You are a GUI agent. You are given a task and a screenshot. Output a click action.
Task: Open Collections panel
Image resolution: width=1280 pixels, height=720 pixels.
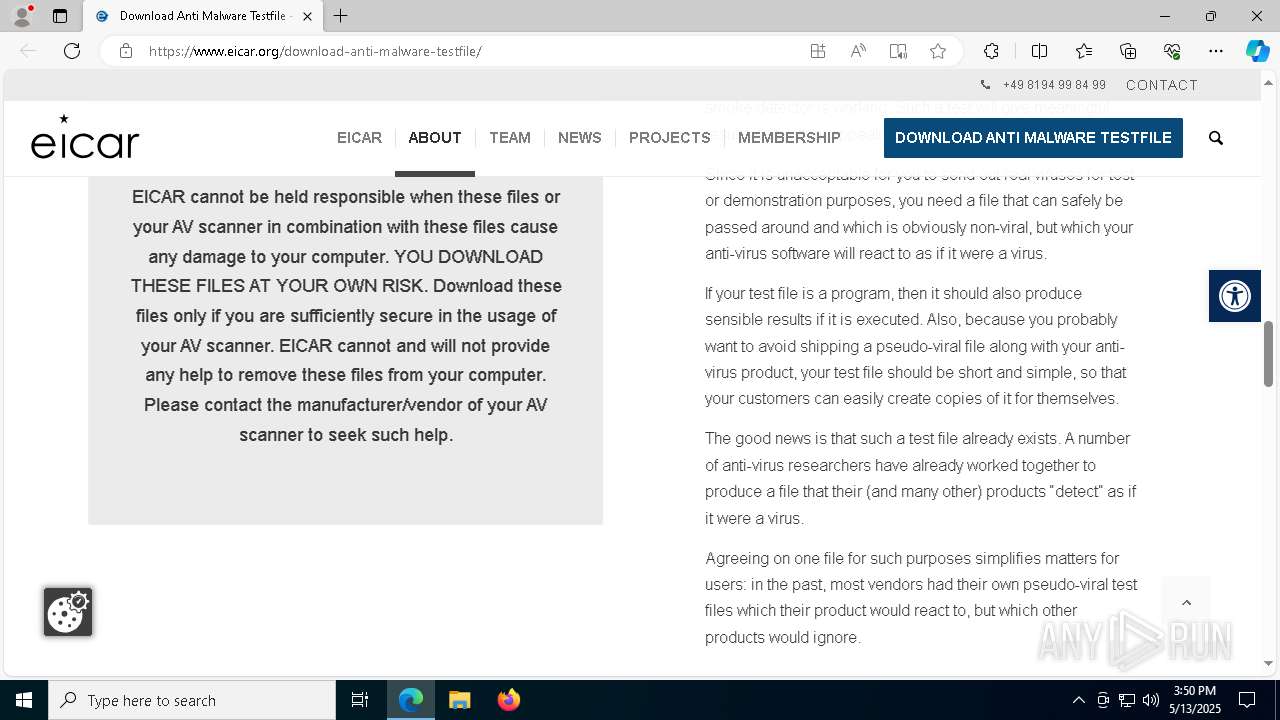click(1128, 51)
